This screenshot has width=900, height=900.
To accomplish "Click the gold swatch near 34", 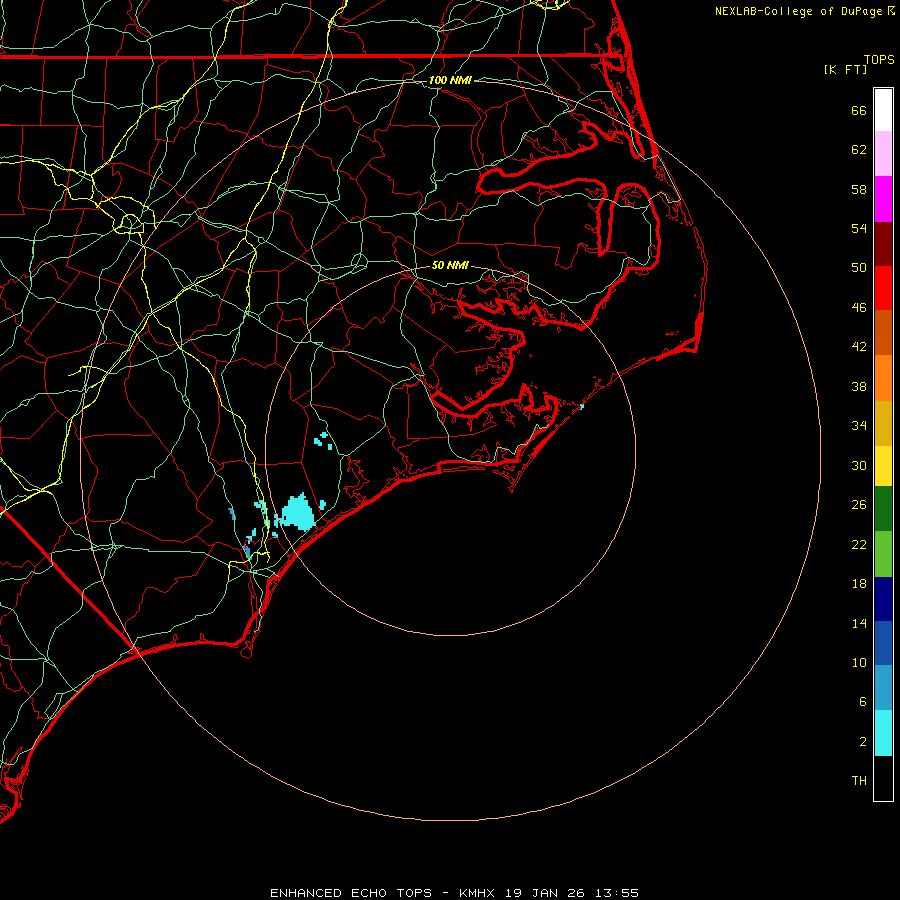I will 883,423.
